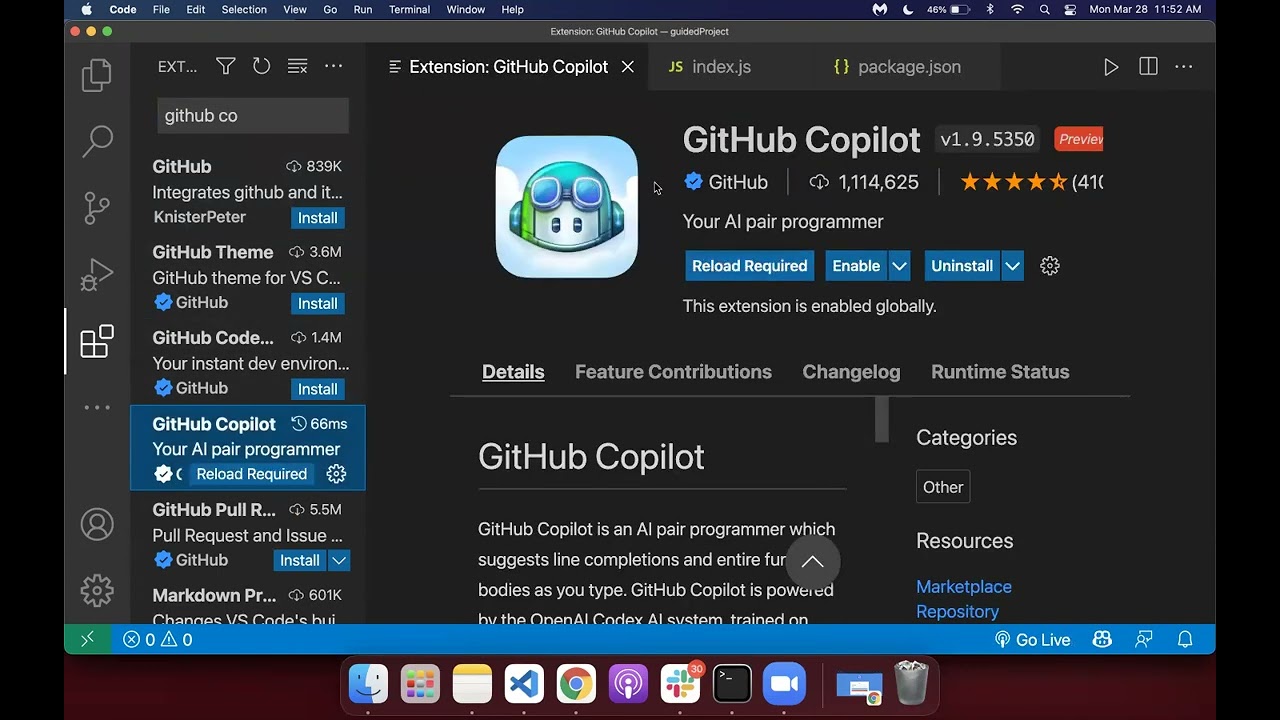This screenshot has height=720, width=1280.
Task: Open the Selection menu
Action: click(x=244, y=9)
